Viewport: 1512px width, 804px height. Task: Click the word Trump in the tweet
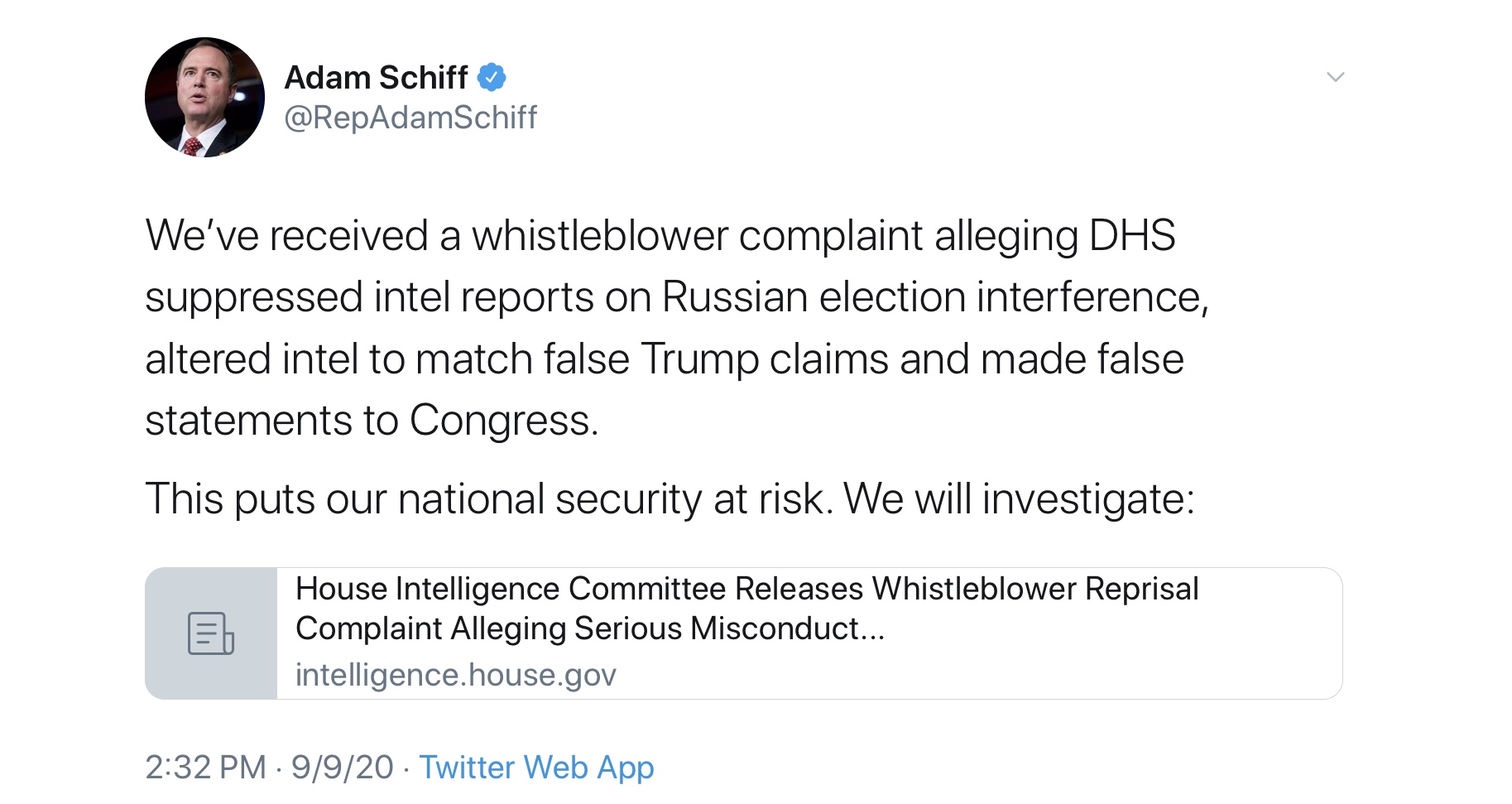(x=698, y=359)
